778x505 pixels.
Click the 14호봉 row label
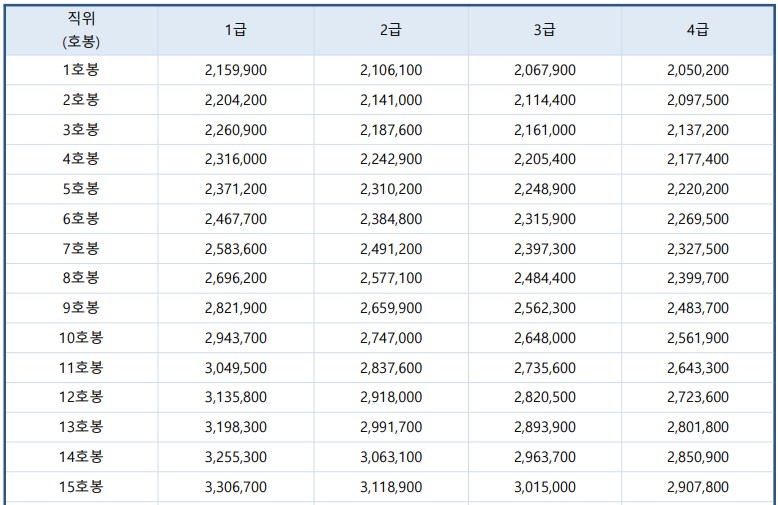click(x=81, y=456)
